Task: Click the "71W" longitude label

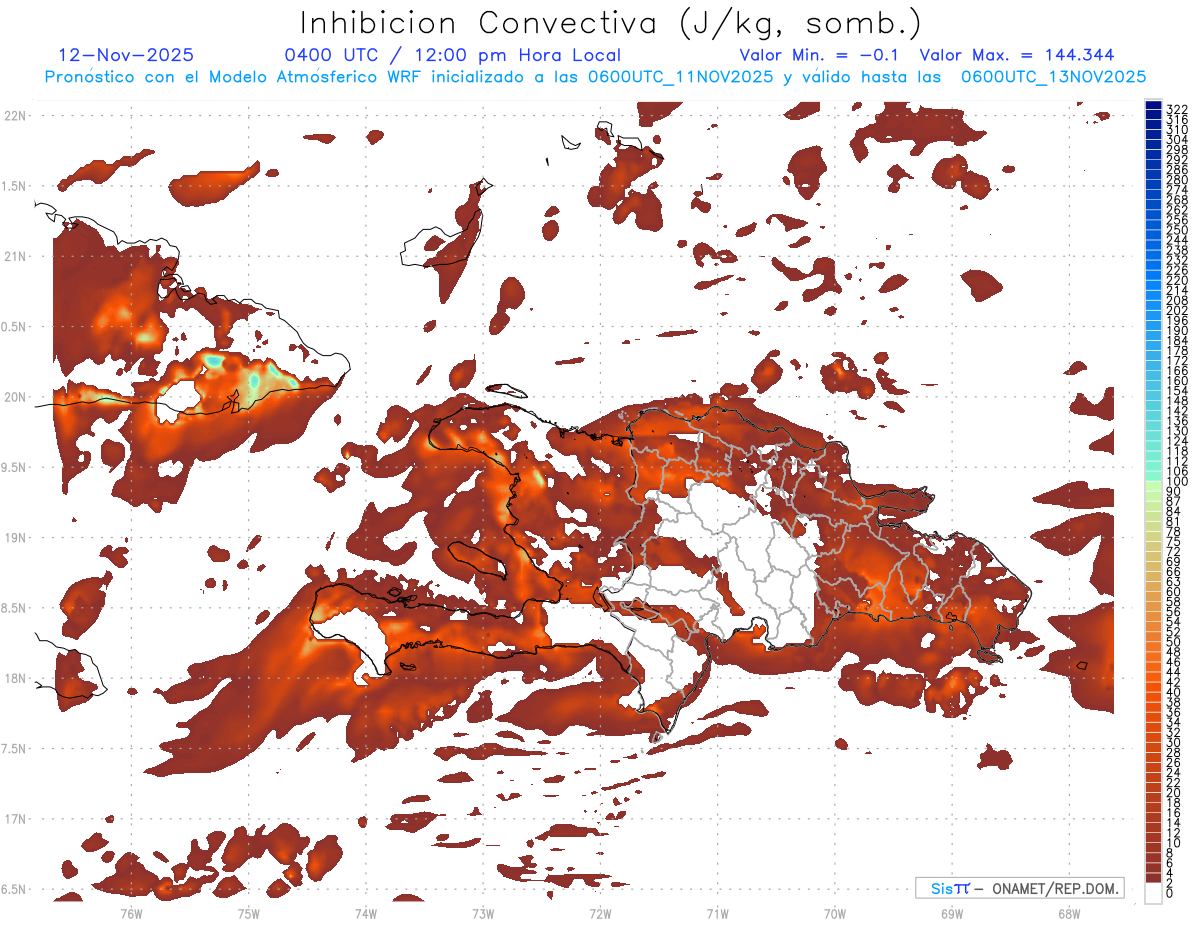Action: click(717, 913)
